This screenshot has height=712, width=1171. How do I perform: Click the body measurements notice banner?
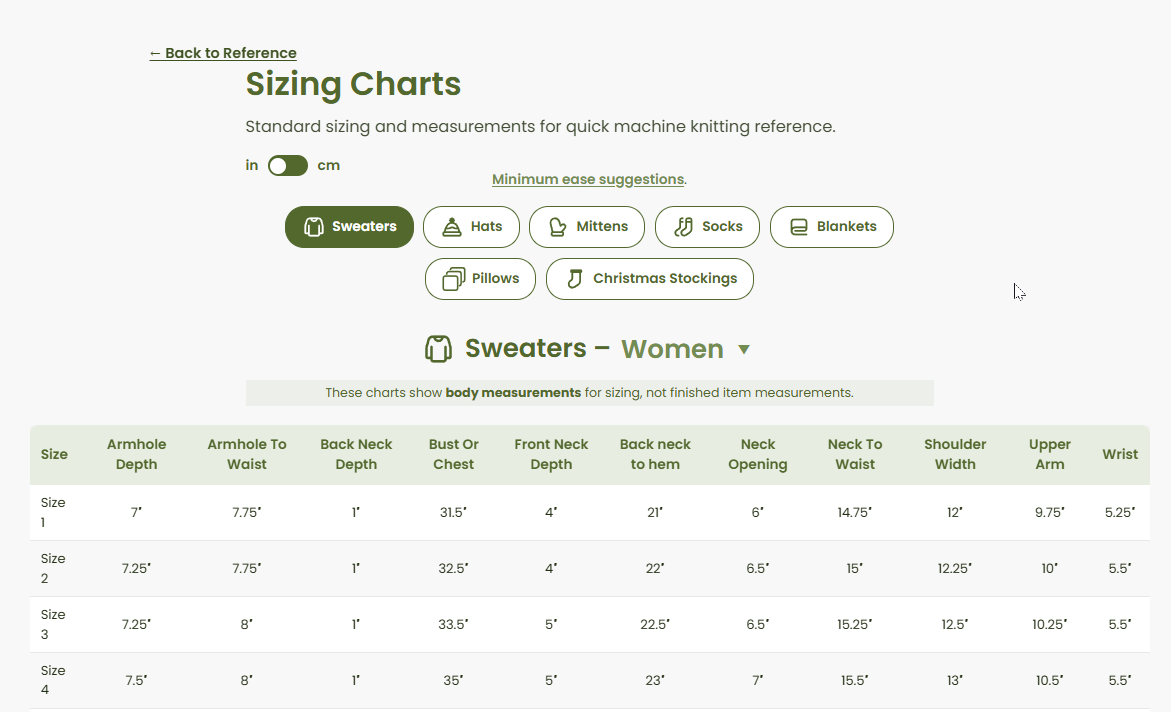[589, 393]
